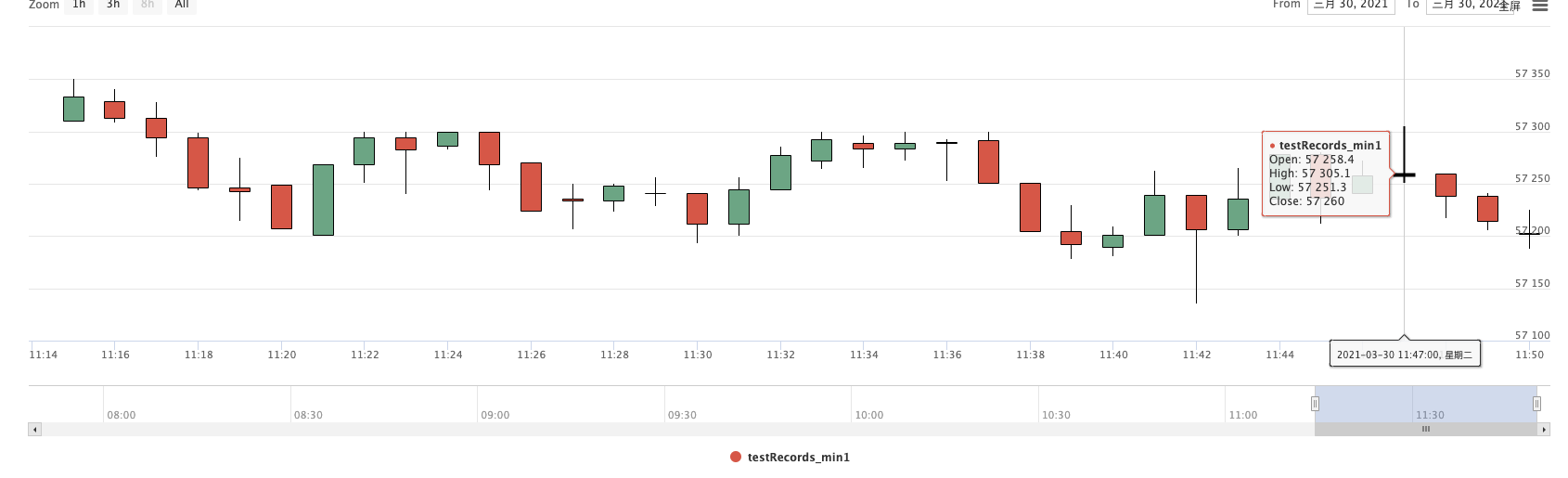1568x478 pixels.
Task: Select the All zoom range
Action: [182, 6]
